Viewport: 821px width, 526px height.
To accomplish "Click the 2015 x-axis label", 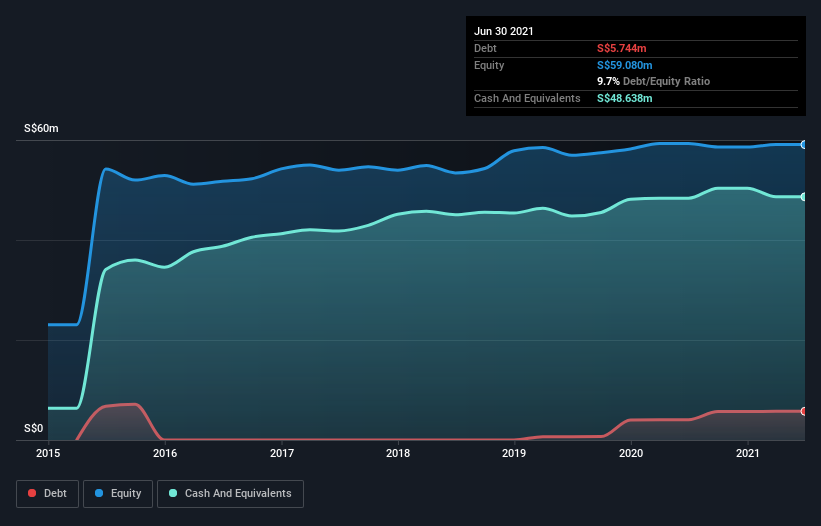I will tap(48, 453).
